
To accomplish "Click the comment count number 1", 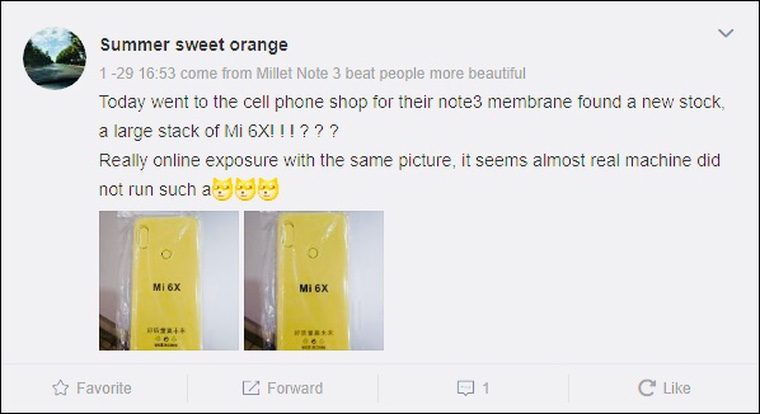I will [486, 388].
